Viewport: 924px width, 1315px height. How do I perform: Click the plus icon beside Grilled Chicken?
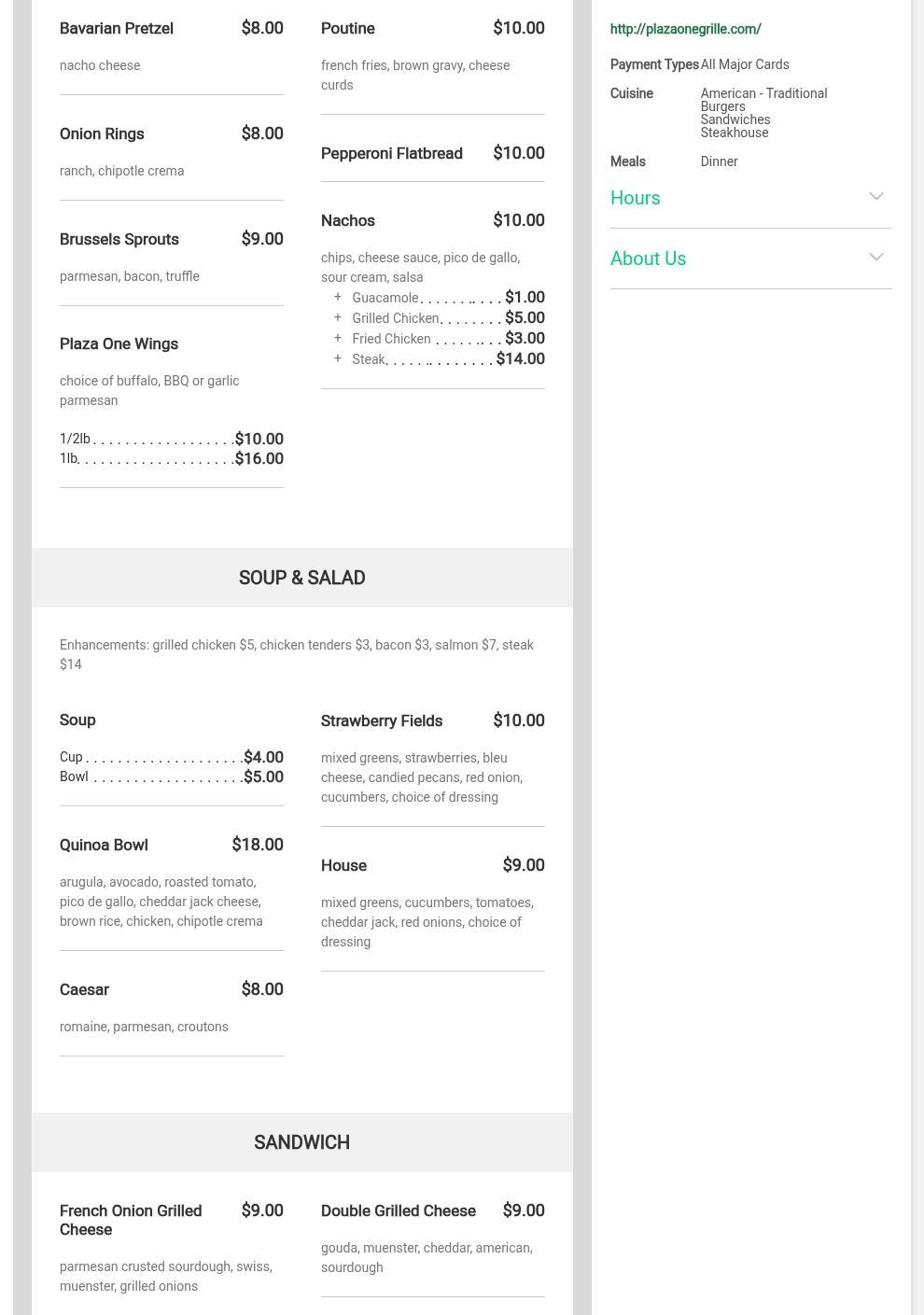pos(338,317)
